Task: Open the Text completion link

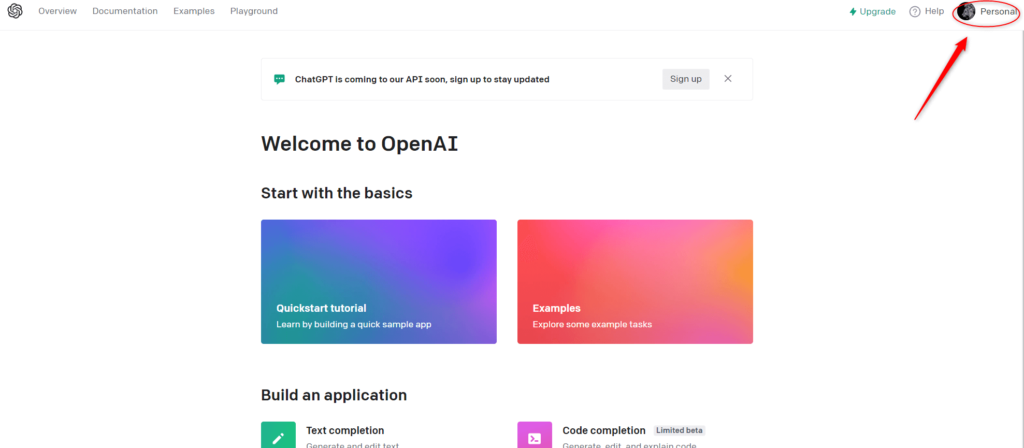Action: 345,430
